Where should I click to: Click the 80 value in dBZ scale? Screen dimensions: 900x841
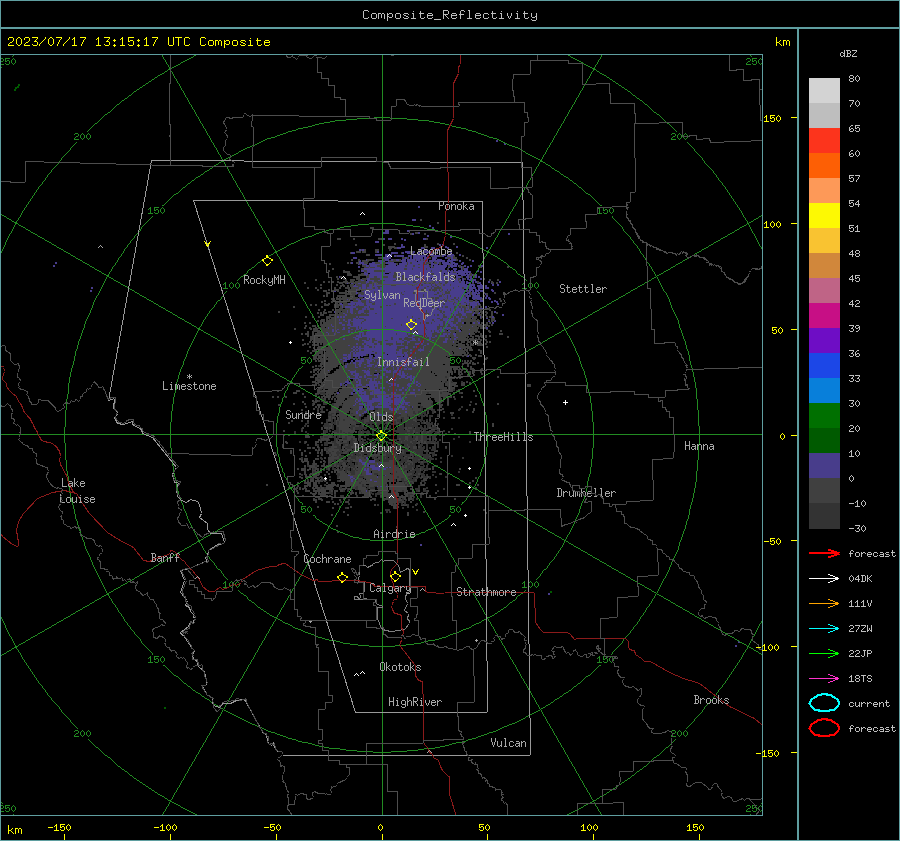click(854, 79)
